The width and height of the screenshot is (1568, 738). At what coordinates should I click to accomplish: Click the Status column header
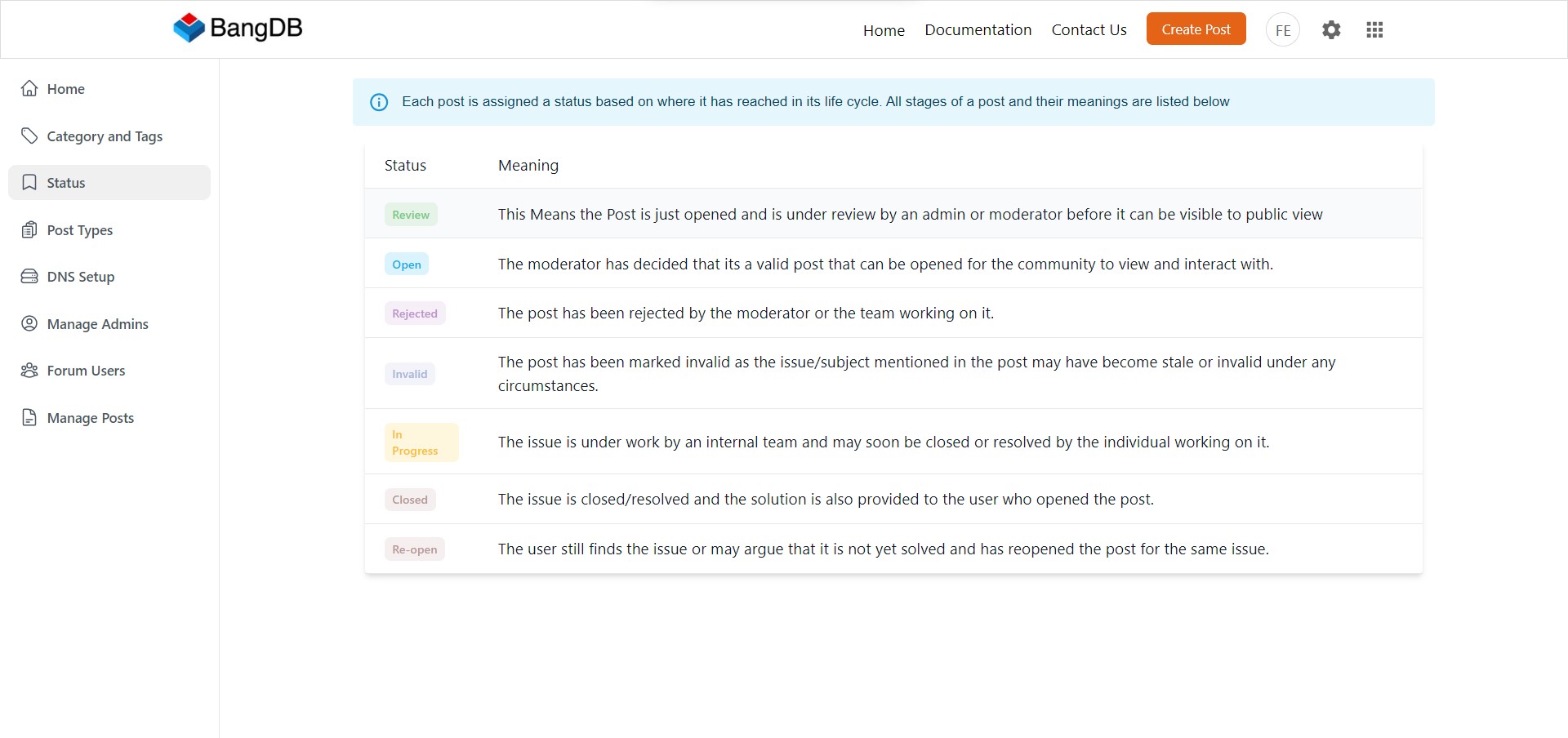405,166
